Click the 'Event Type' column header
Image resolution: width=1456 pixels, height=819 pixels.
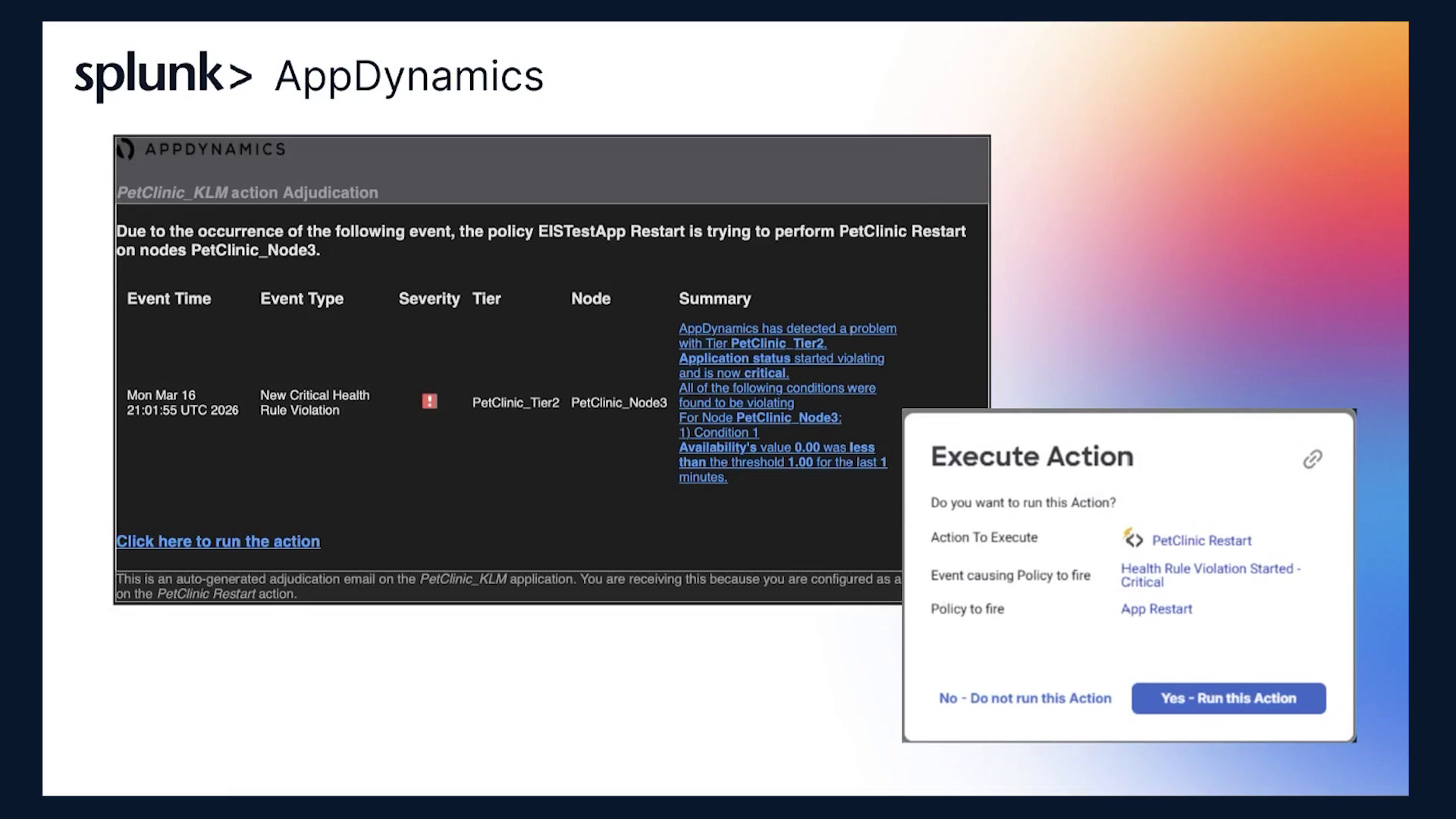(x=302, y=299)
